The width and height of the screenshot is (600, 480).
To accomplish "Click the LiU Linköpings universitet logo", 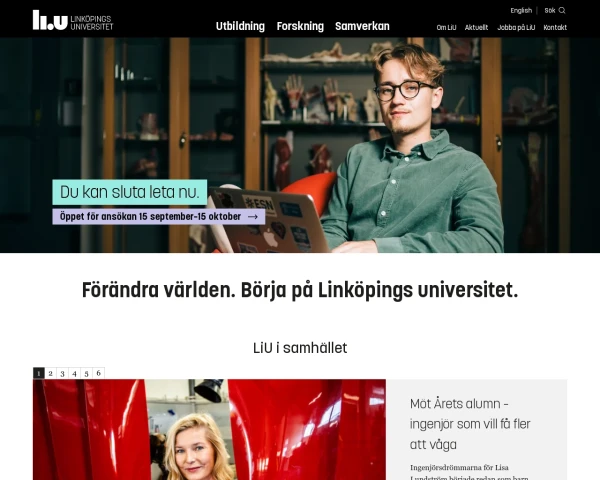I will point(73,20).
